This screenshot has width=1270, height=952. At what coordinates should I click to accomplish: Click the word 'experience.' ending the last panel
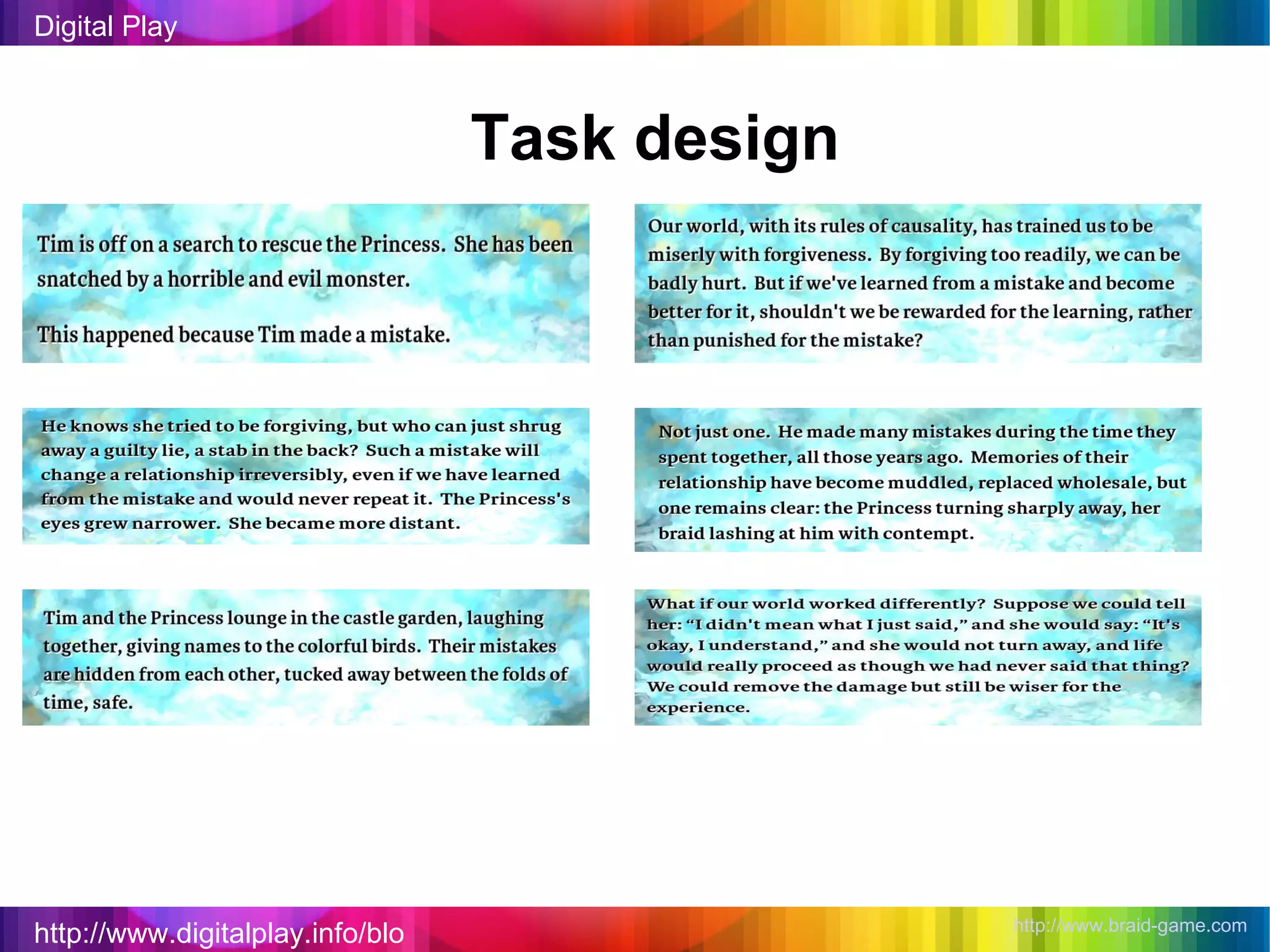click(x=698, y=708)
